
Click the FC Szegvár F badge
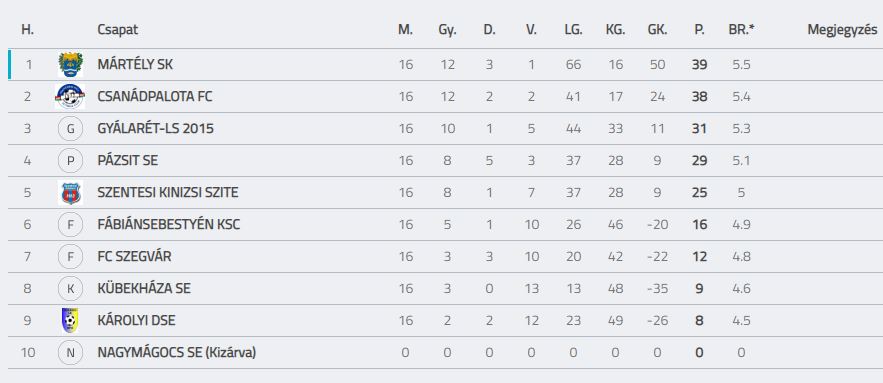tap(70, 257)
